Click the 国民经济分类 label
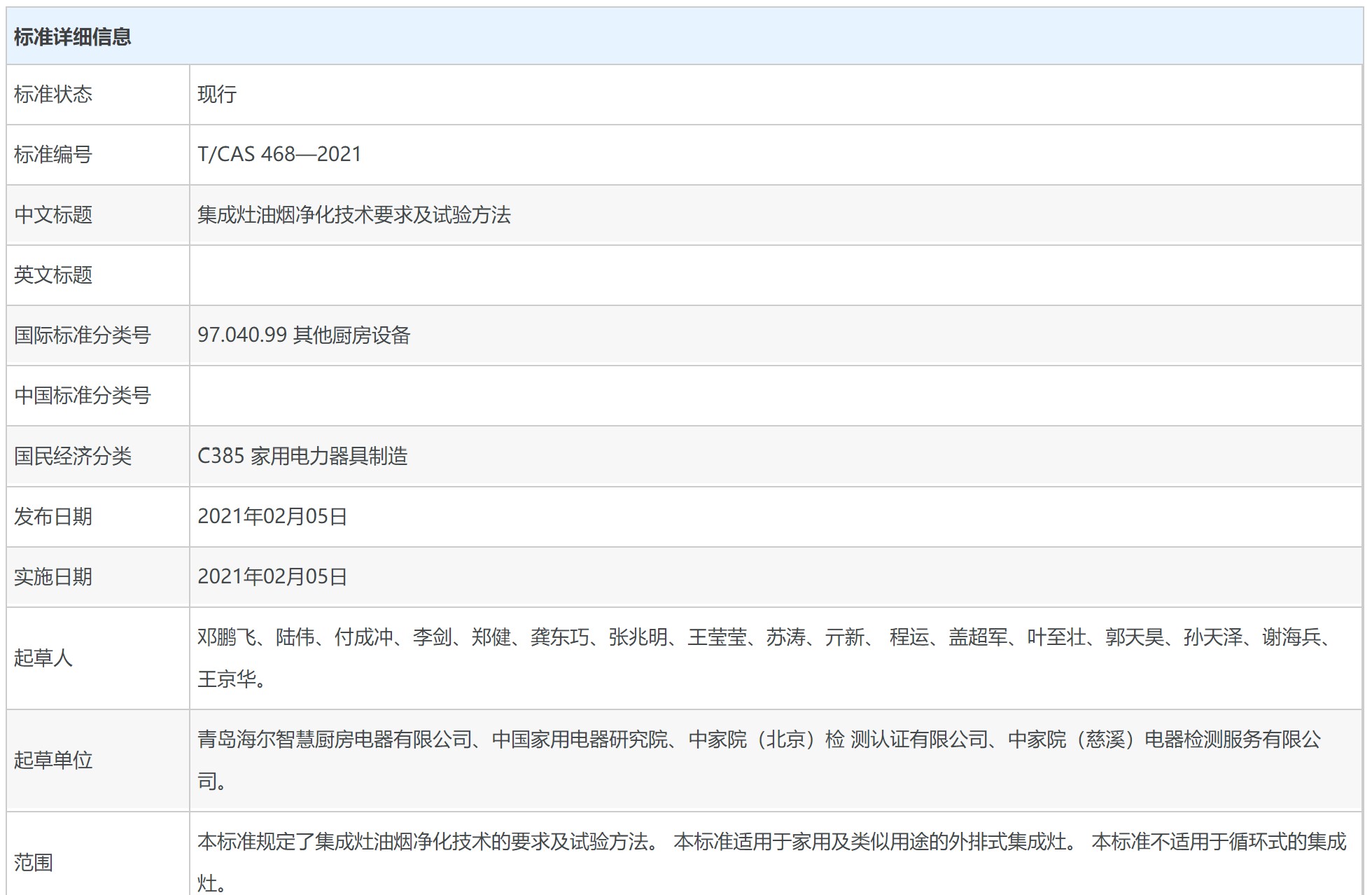Viewport: 1372px width, 895px height. pos(73,457)
